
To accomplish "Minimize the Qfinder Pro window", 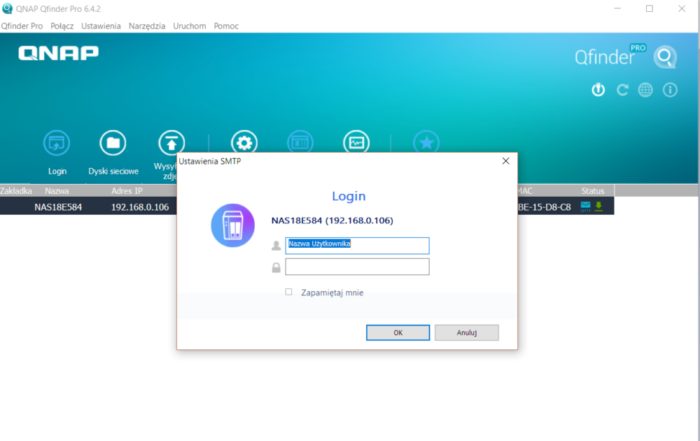I will click(x=618, y=8).
